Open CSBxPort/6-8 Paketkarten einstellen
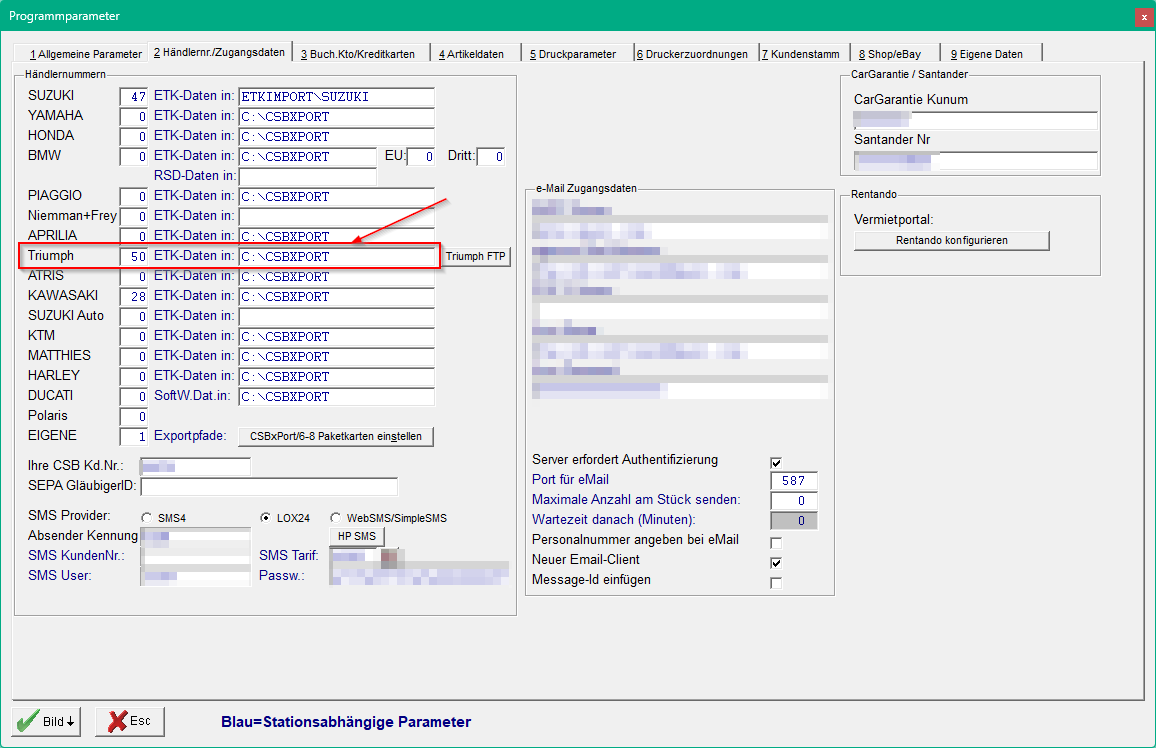This screenshot has height=748, width=1156. coord(336,436)
